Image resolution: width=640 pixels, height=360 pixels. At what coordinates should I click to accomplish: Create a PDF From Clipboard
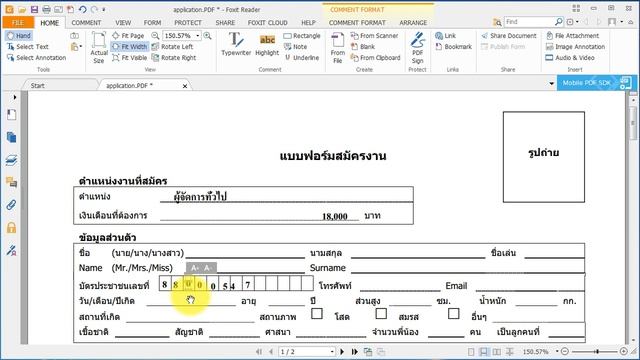tap(376, 58)
